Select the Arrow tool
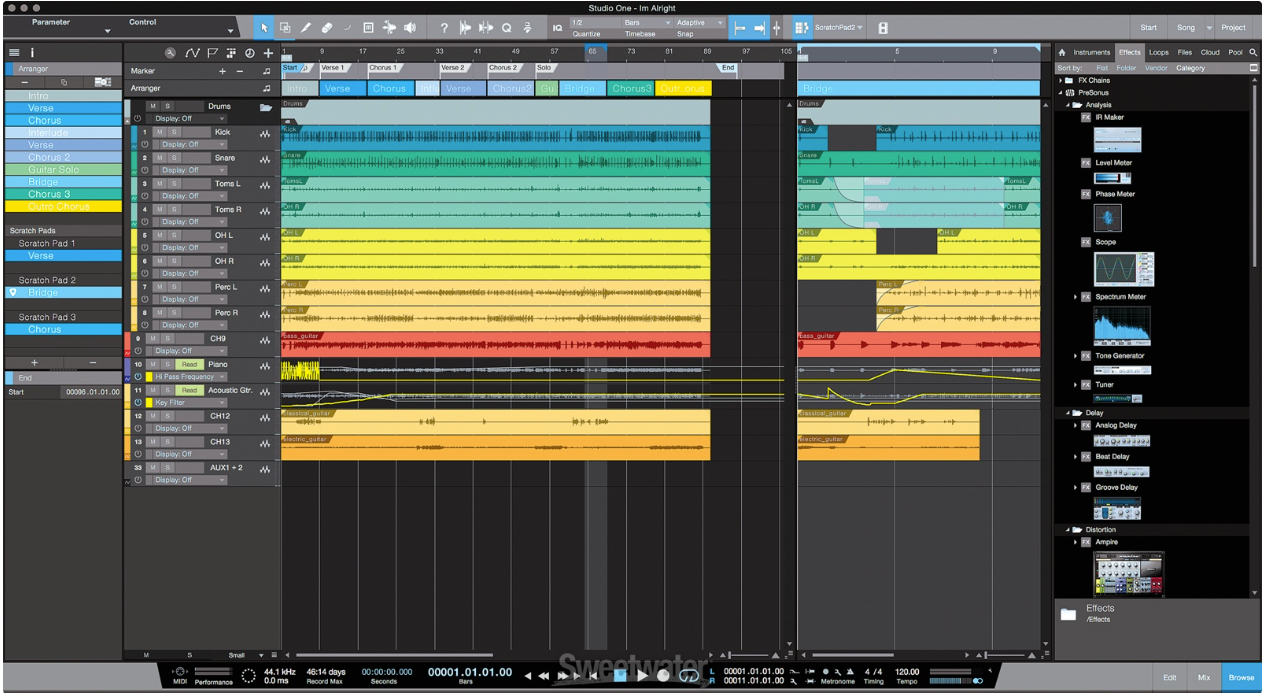This screenshot has width=1264, height=695. [x=265, y=27]
